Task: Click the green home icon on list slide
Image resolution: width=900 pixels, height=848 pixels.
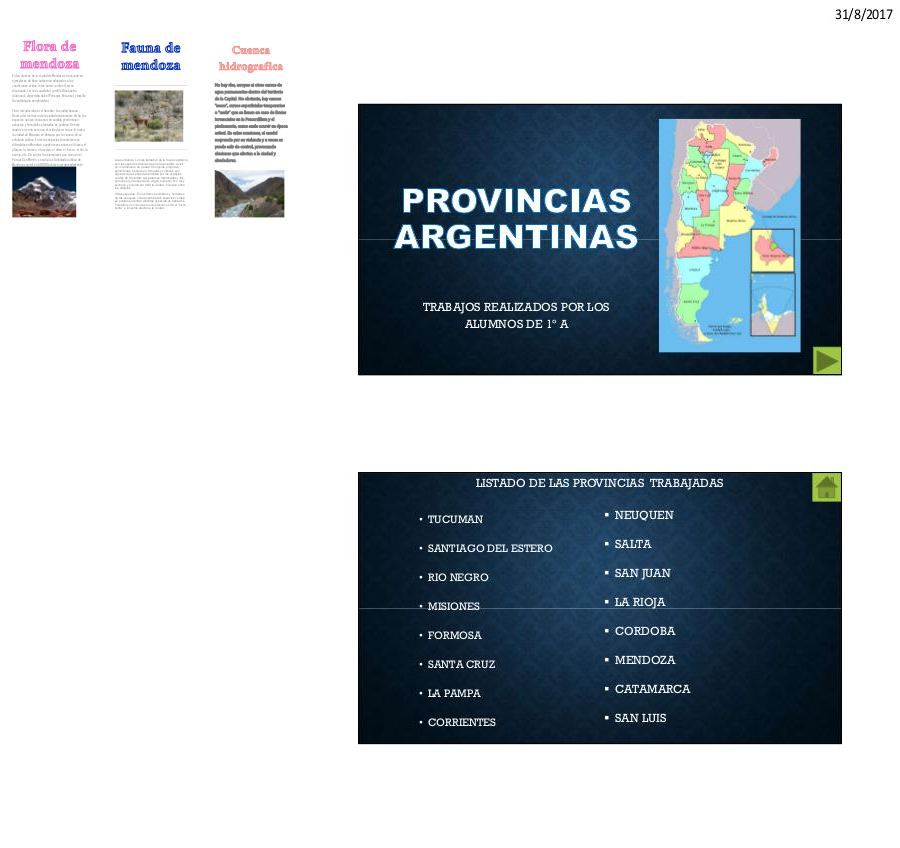Action: pyautogui.click(x=826, y=487)
